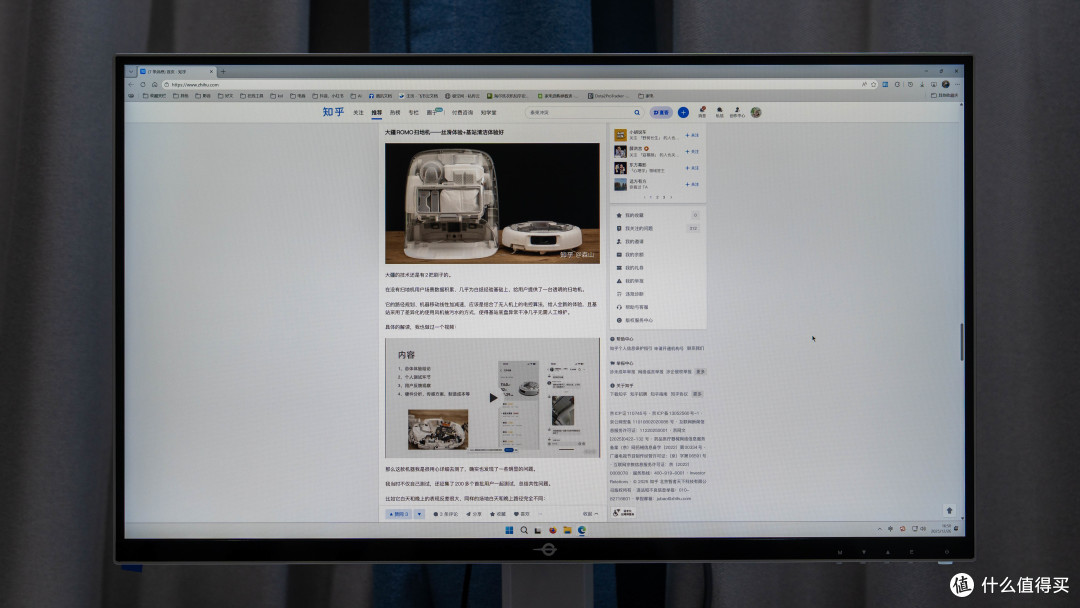
Task: Click the Zhihu logo in the header
Action: pos(333,112)
